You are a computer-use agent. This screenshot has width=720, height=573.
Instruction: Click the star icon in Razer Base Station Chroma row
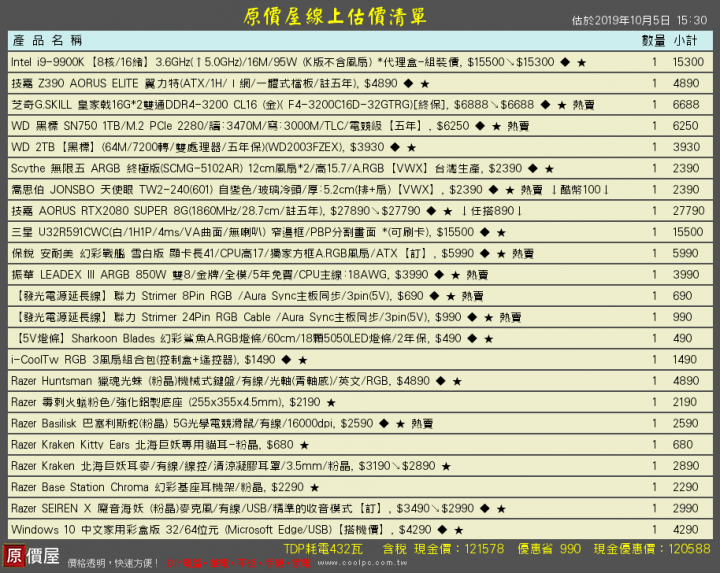pos(315,488)
